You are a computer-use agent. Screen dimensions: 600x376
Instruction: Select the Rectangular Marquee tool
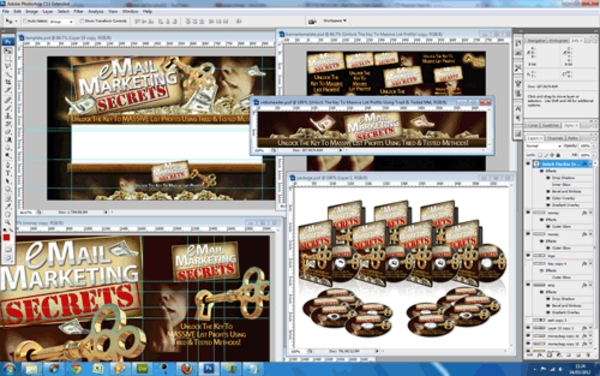click(x=8, y=58)
